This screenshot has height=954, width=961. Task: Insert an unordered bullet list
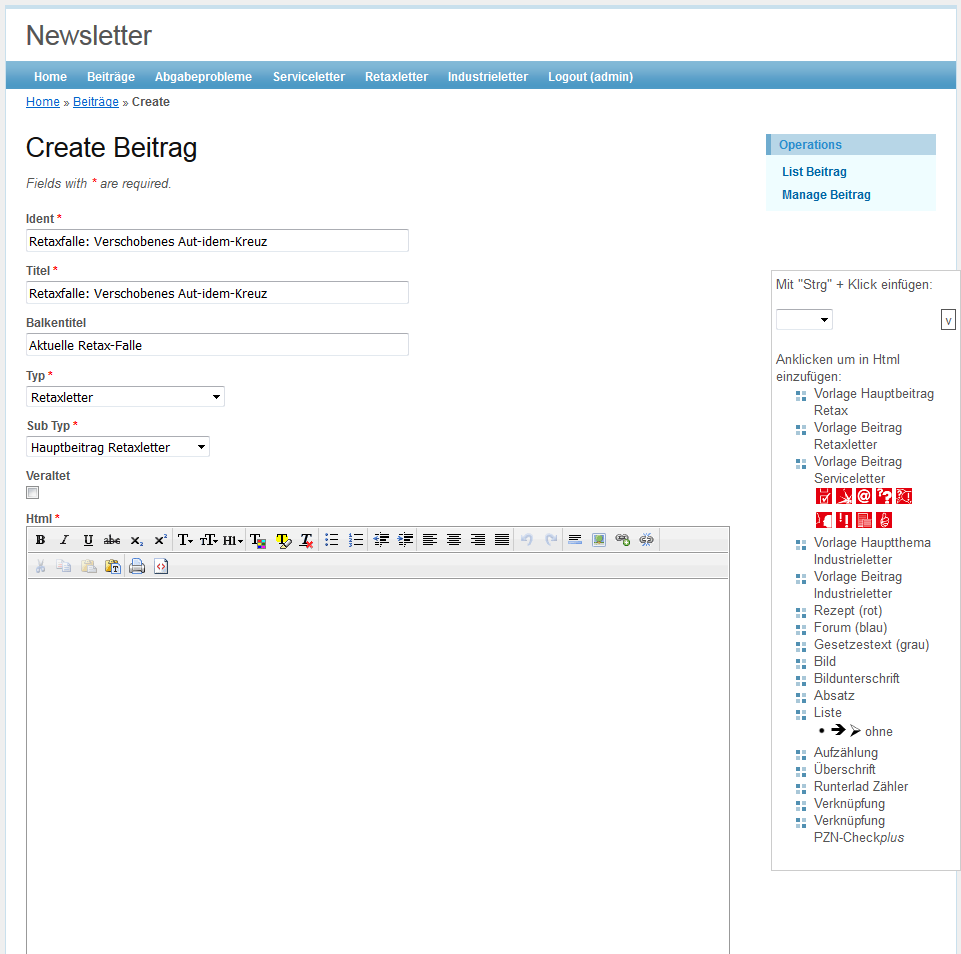331,540
